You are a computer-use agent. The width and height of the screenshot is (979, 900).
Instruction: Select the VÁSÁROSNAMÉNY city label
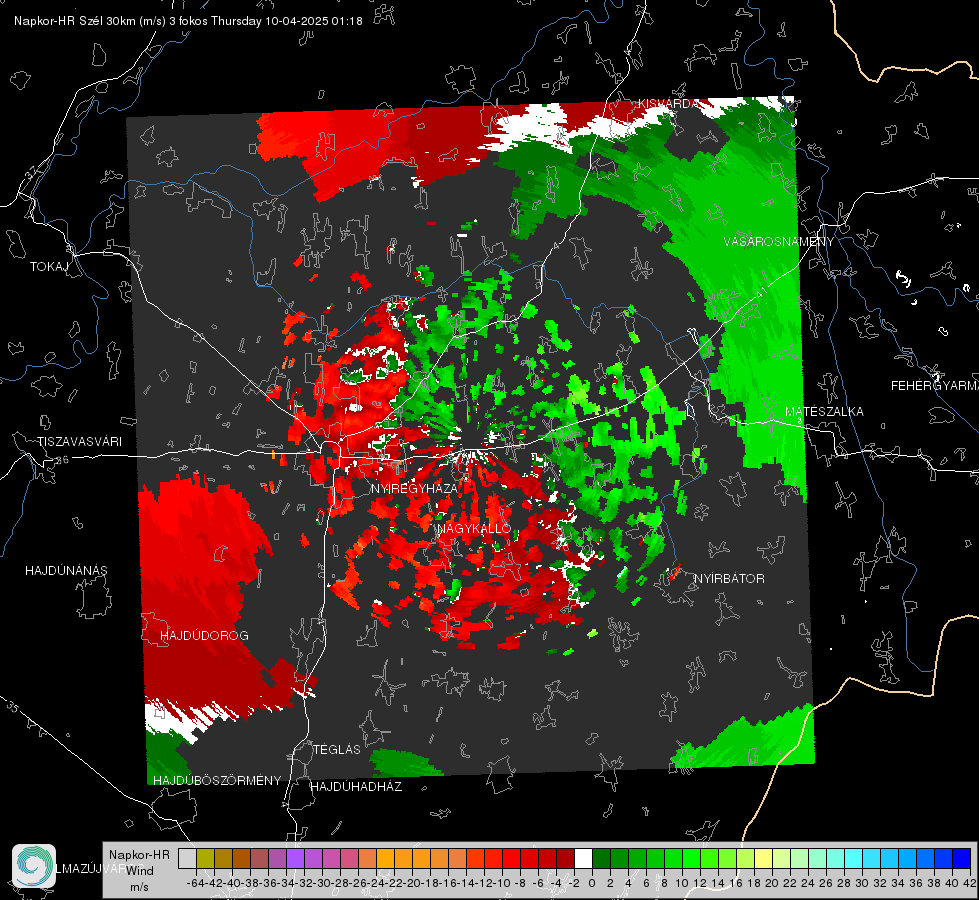(779, 242)
